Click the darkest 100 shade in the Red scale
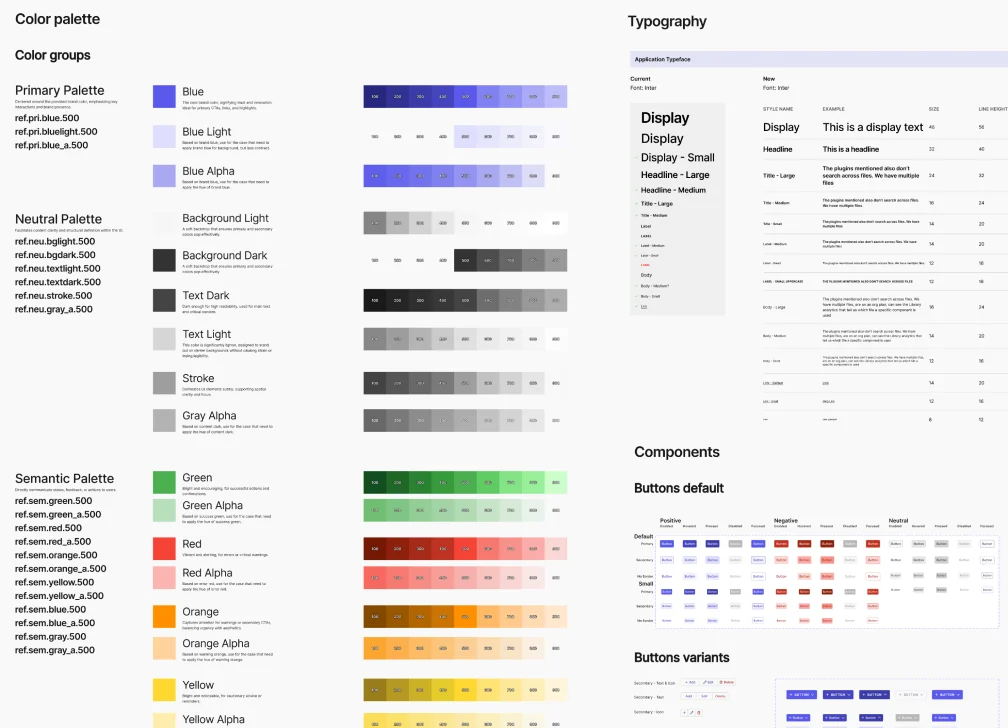This screenshot has width=1008, height=728. [375, 548]
